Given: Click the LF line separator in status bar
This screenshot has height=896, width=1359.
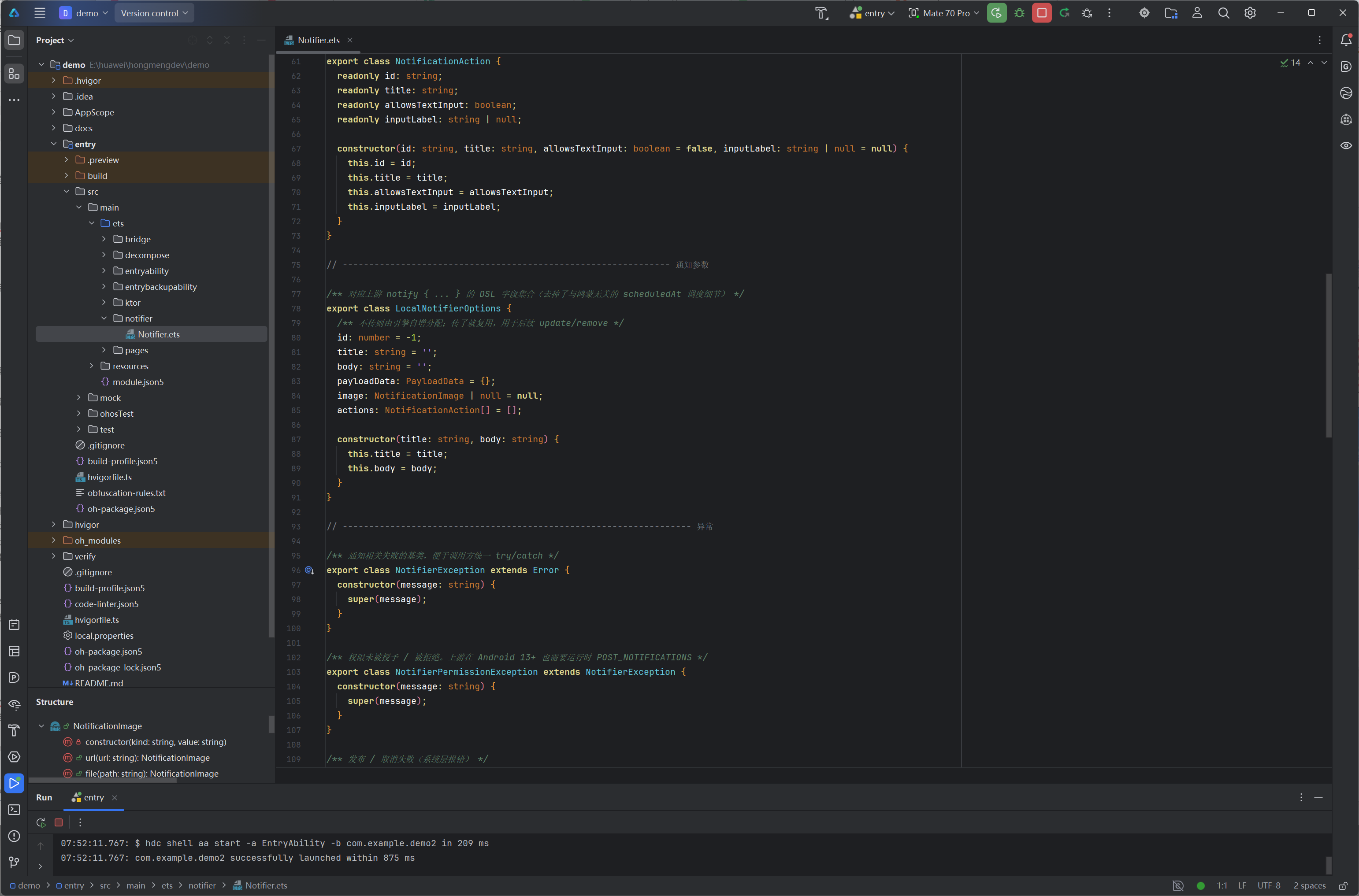Looking at the screenshot, I should tap(1242, 886).
